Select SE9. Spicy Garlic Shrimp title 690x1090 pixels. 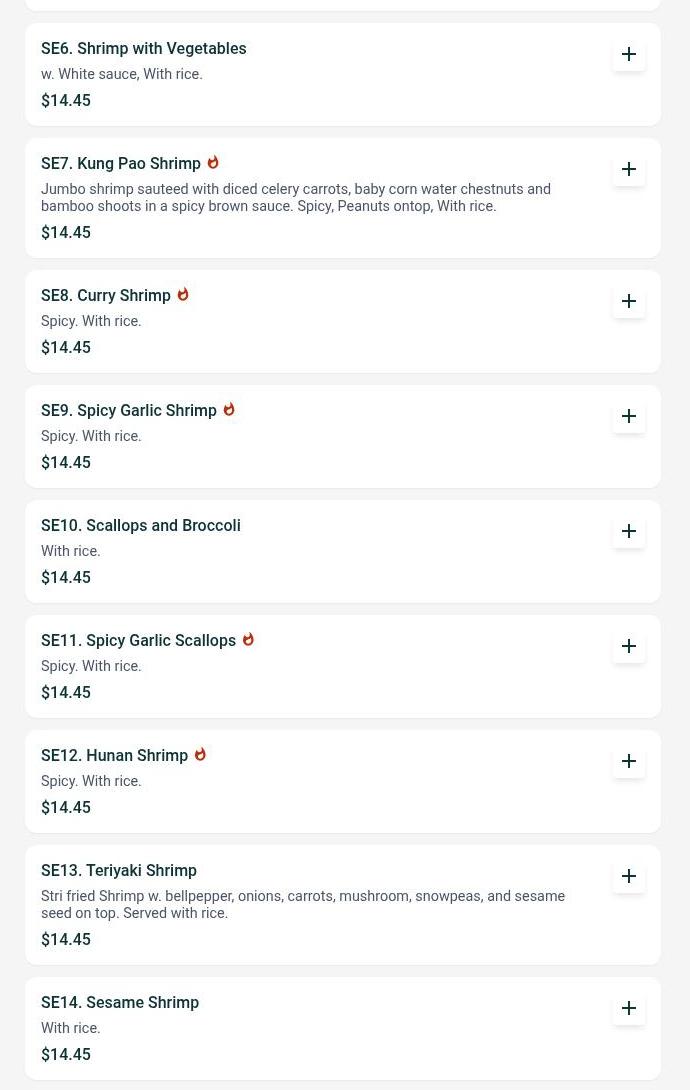click(129, 411)
